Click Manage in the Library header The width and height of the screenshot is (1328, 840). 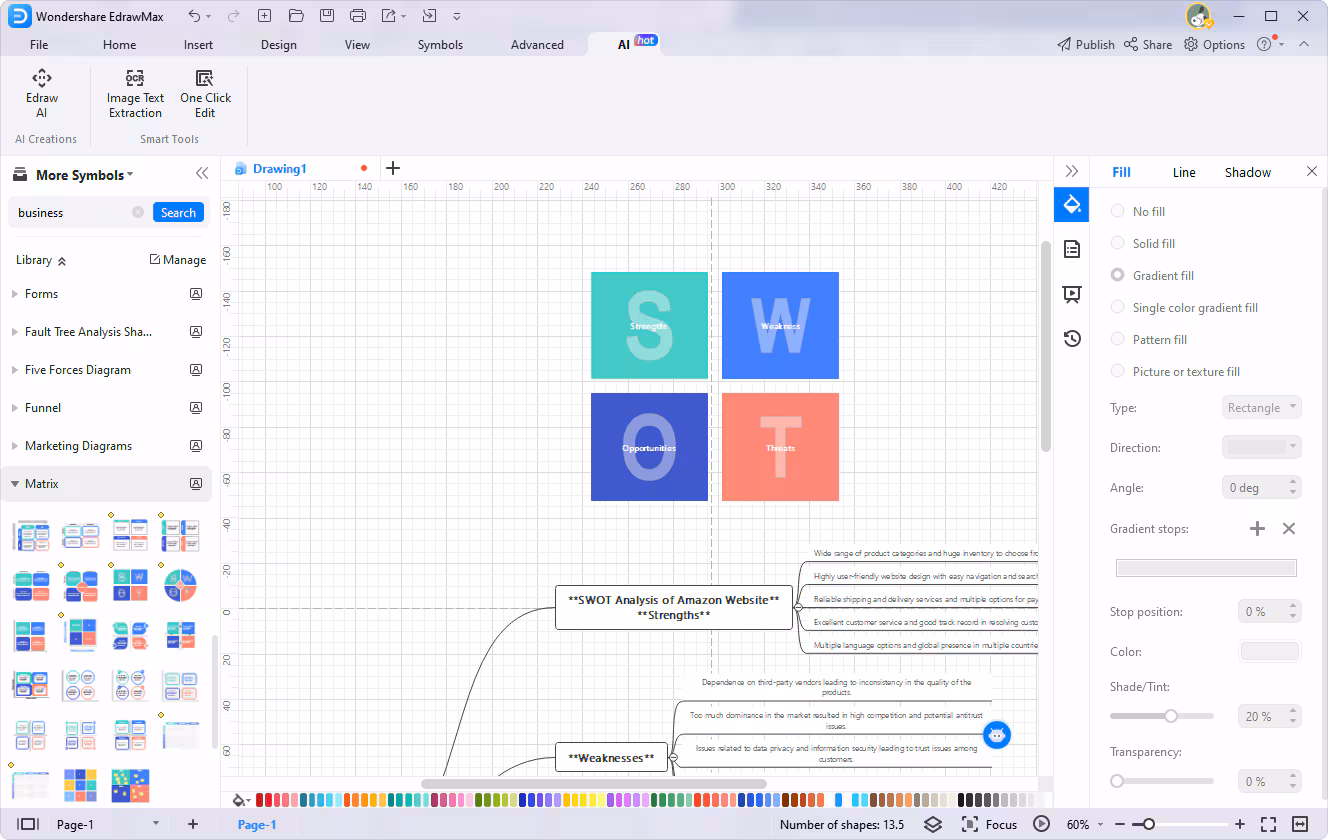pyautogui.click(x=178, y=260)
